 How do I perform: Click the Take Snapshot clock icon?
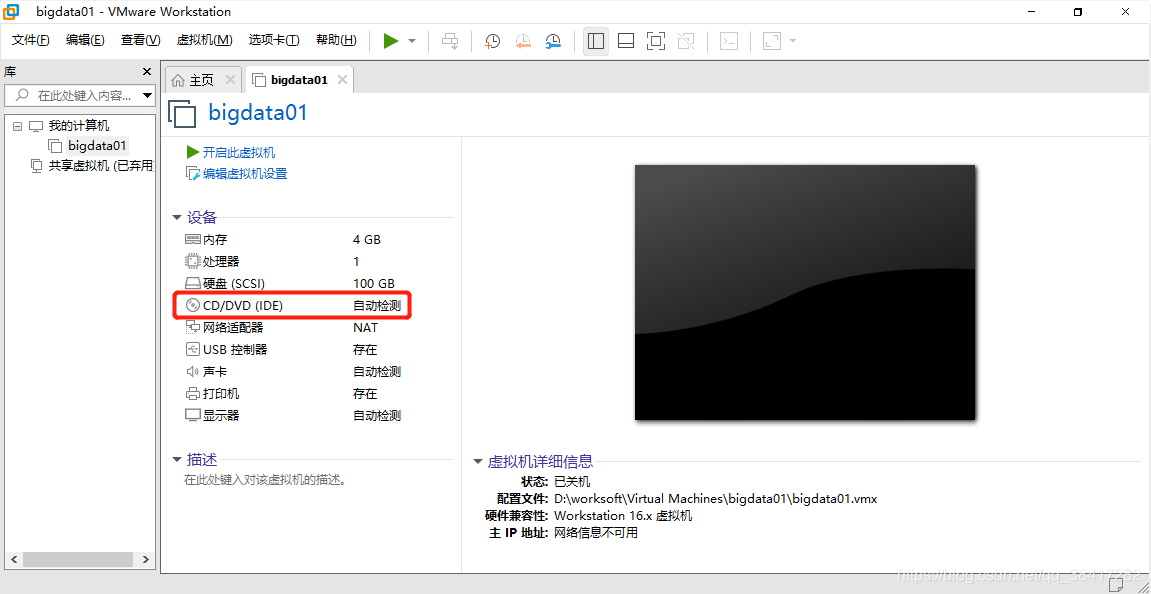click(492, 41)
